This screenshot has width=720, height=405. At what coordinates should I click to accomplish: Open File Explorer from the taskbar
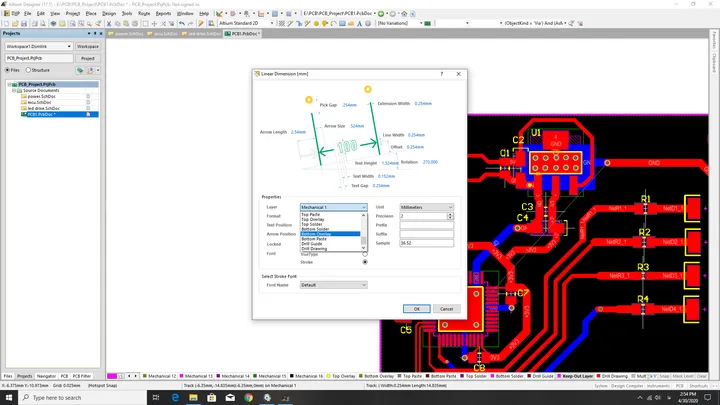(193, 398)
